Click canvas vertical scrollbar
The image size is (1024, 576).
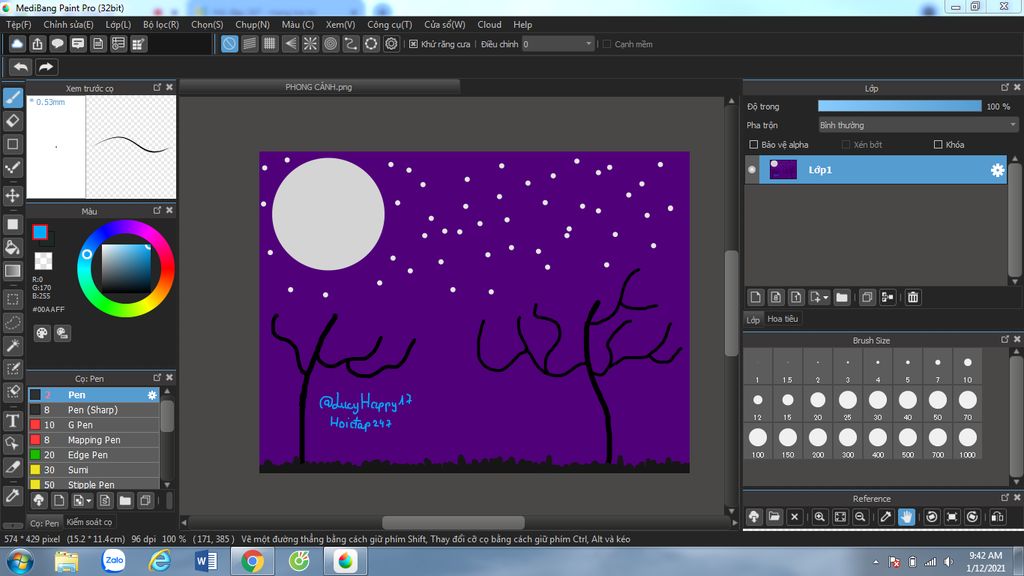coord(731,305)
